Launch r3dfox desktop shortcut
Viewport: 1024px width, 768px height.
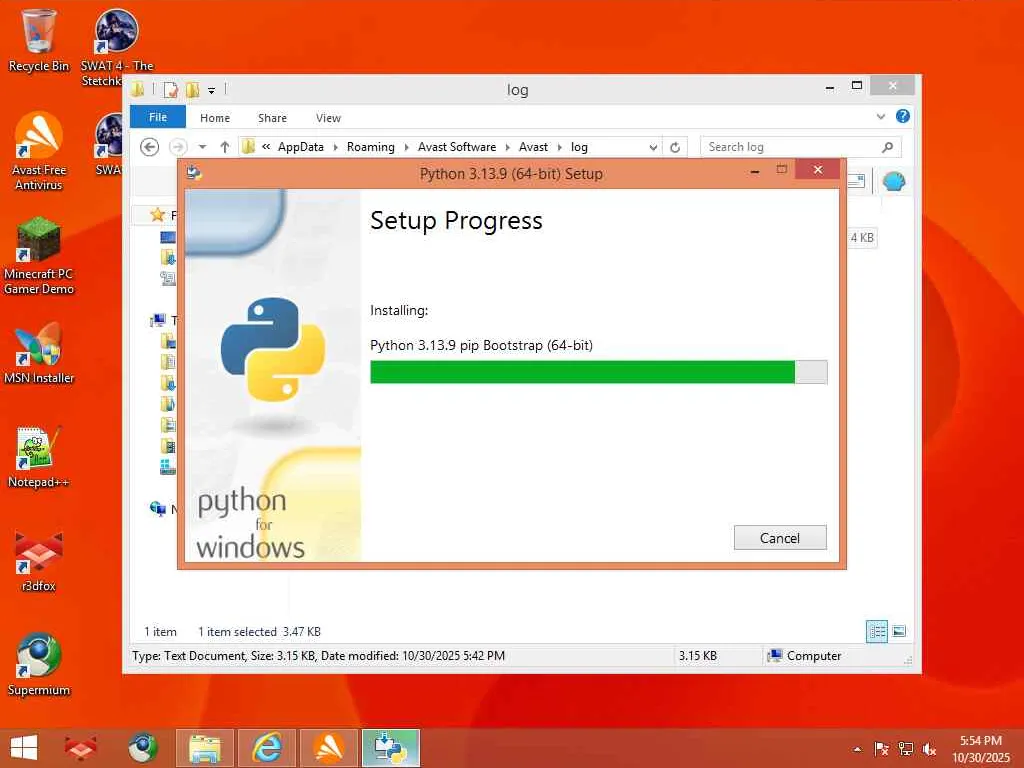(39, 562)
